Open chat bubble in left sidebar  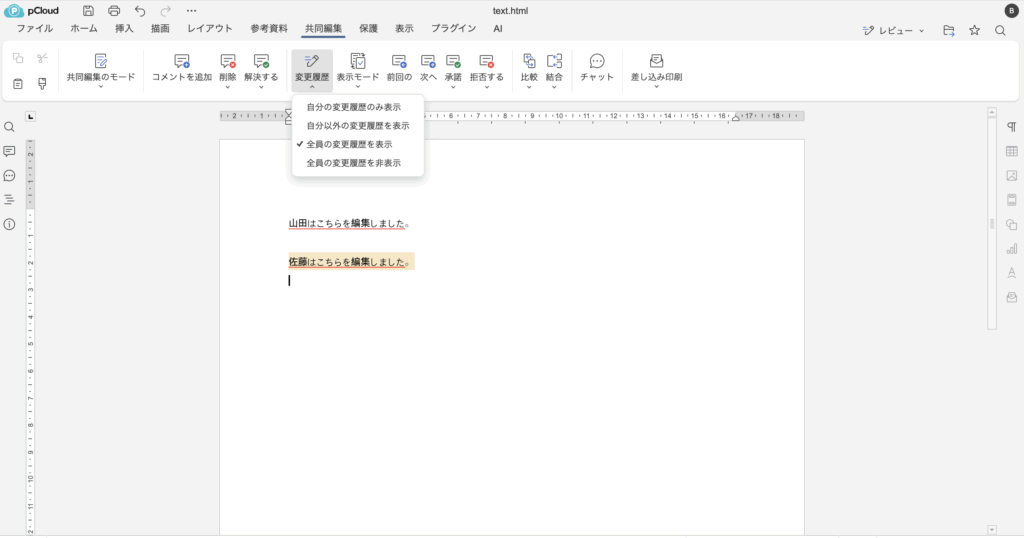coord(9,176)
